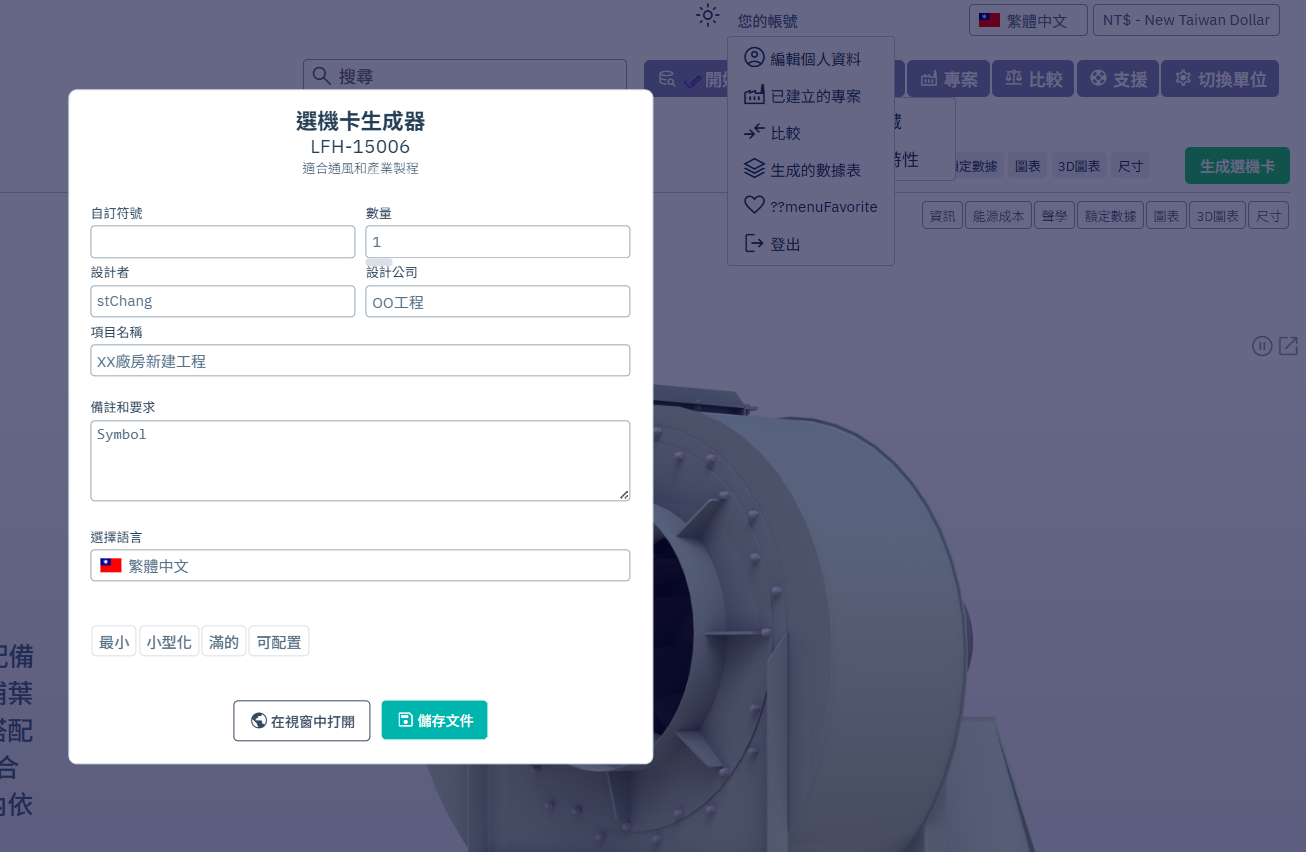Select the 滿的 option
The height and width of the screenshot is (852, 1306).
tap(224, 642)
